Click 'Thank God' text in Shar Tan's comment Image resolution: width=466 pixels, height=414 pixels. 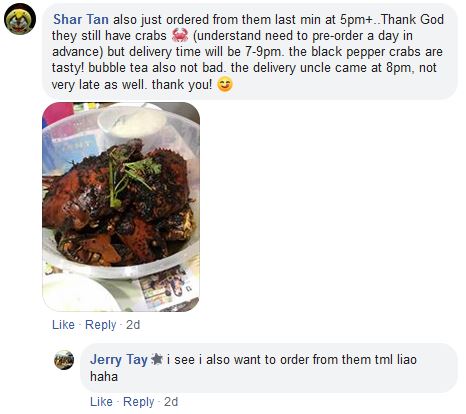[x=412, y=19]
